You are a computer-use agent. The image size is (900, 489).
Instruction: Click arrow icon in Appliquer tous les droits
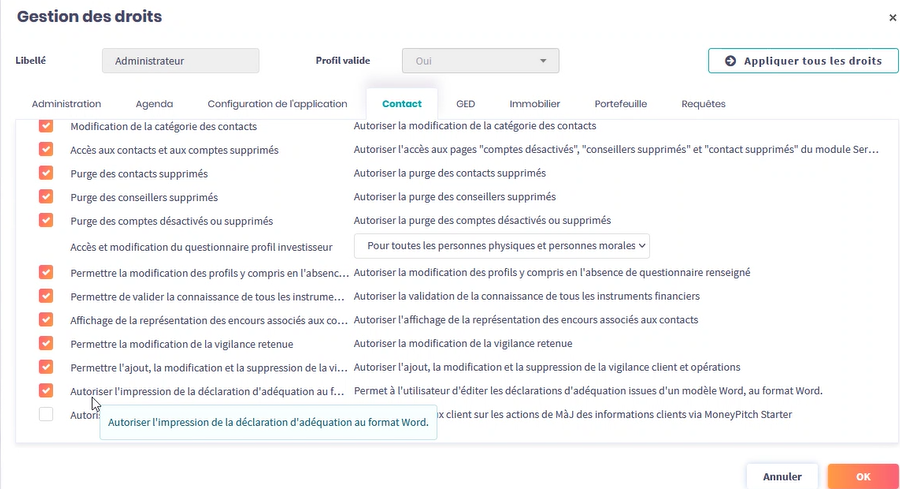tap(730, 61)
